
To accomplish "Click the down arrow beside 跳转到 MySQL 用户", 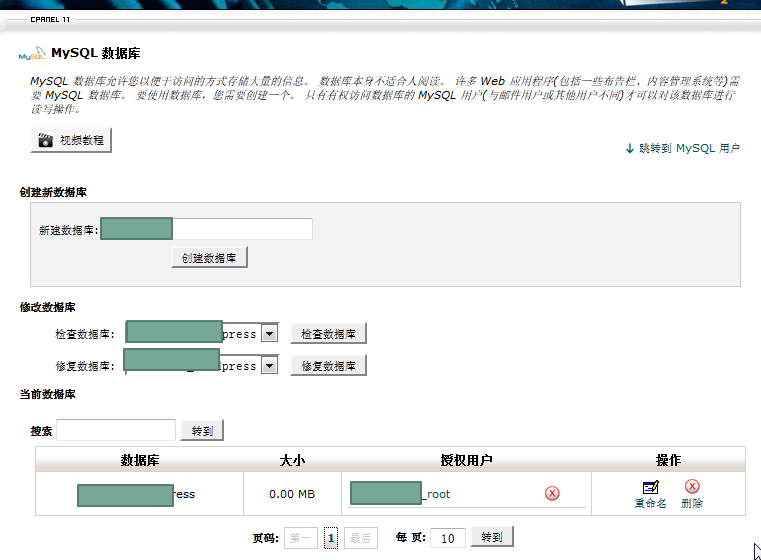I will [630, 148].
